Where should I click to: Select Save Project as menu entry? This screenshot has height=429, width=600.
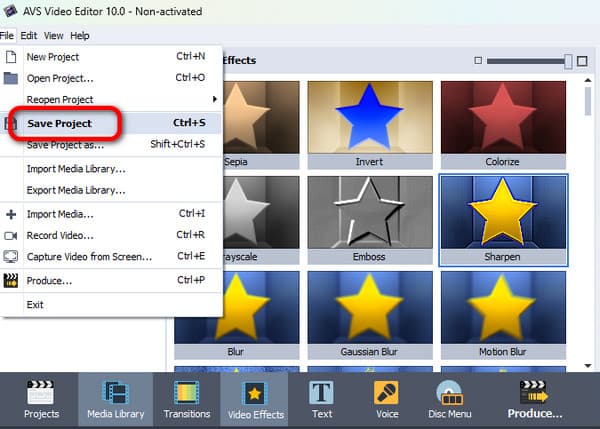click(x=111, y=145)
